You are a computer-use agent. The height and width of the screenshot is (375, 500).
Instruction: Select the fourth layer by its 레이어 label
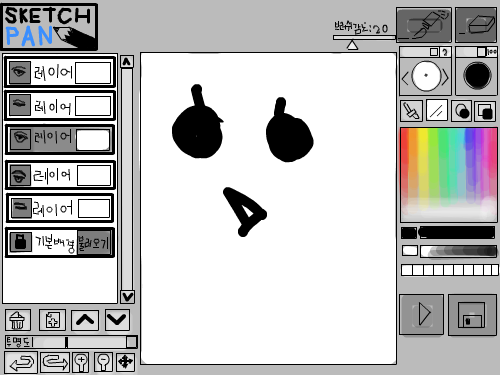pos(52,176)
